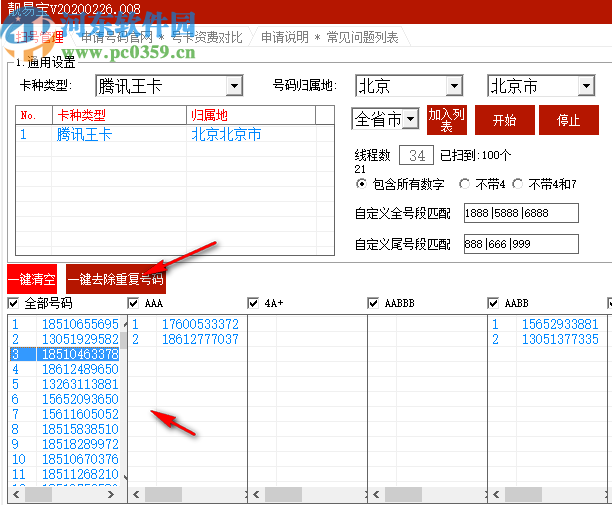Click the 加入列表 button

point(447,120)
